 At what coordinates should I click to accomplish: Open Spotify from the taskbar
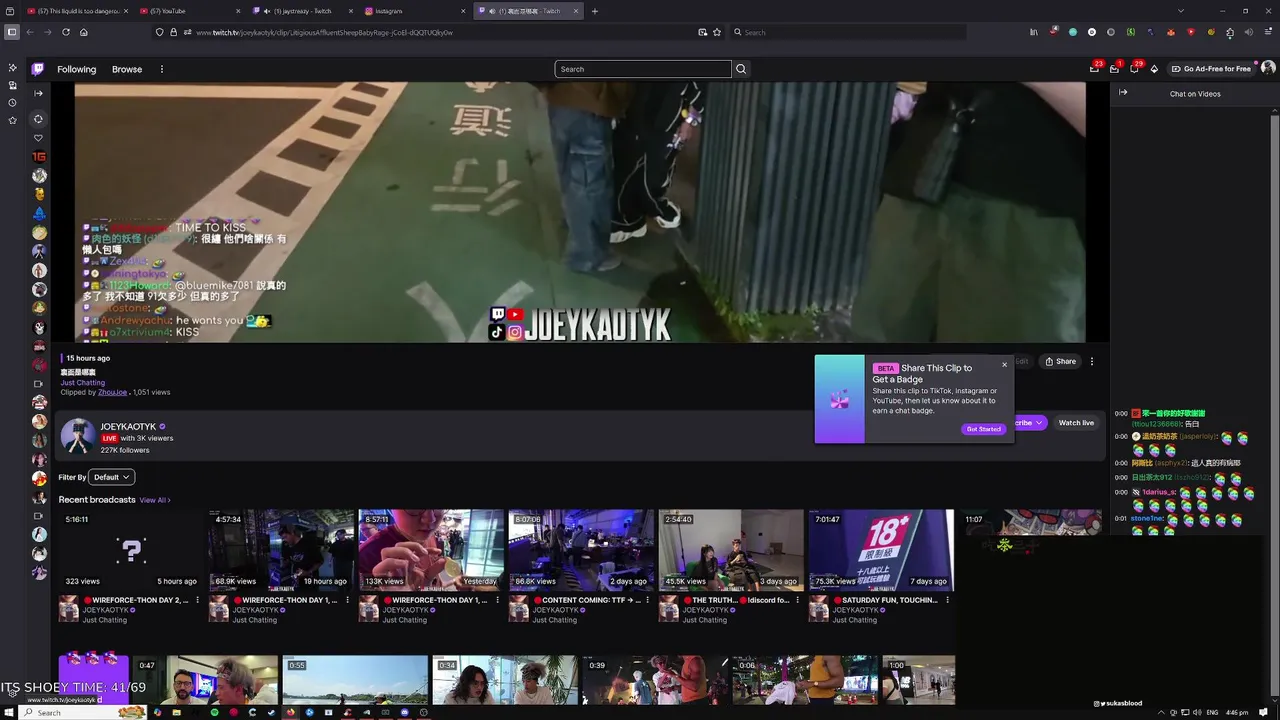click(214, 712)
